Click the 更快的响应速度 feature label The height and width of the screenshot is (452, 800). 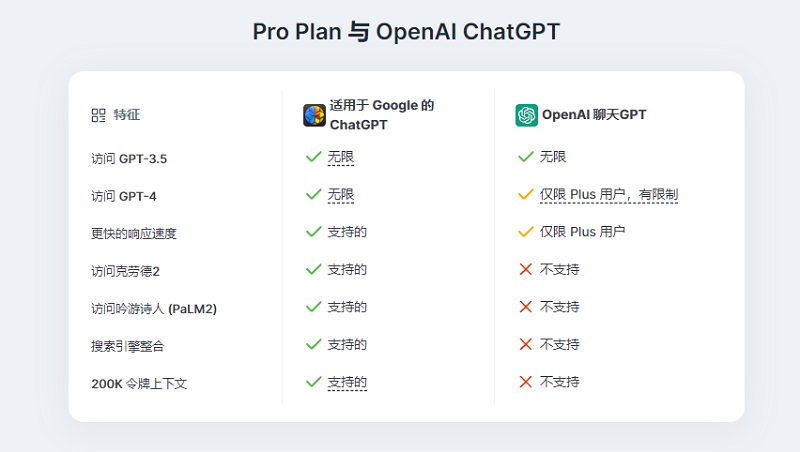click(134, 234)
